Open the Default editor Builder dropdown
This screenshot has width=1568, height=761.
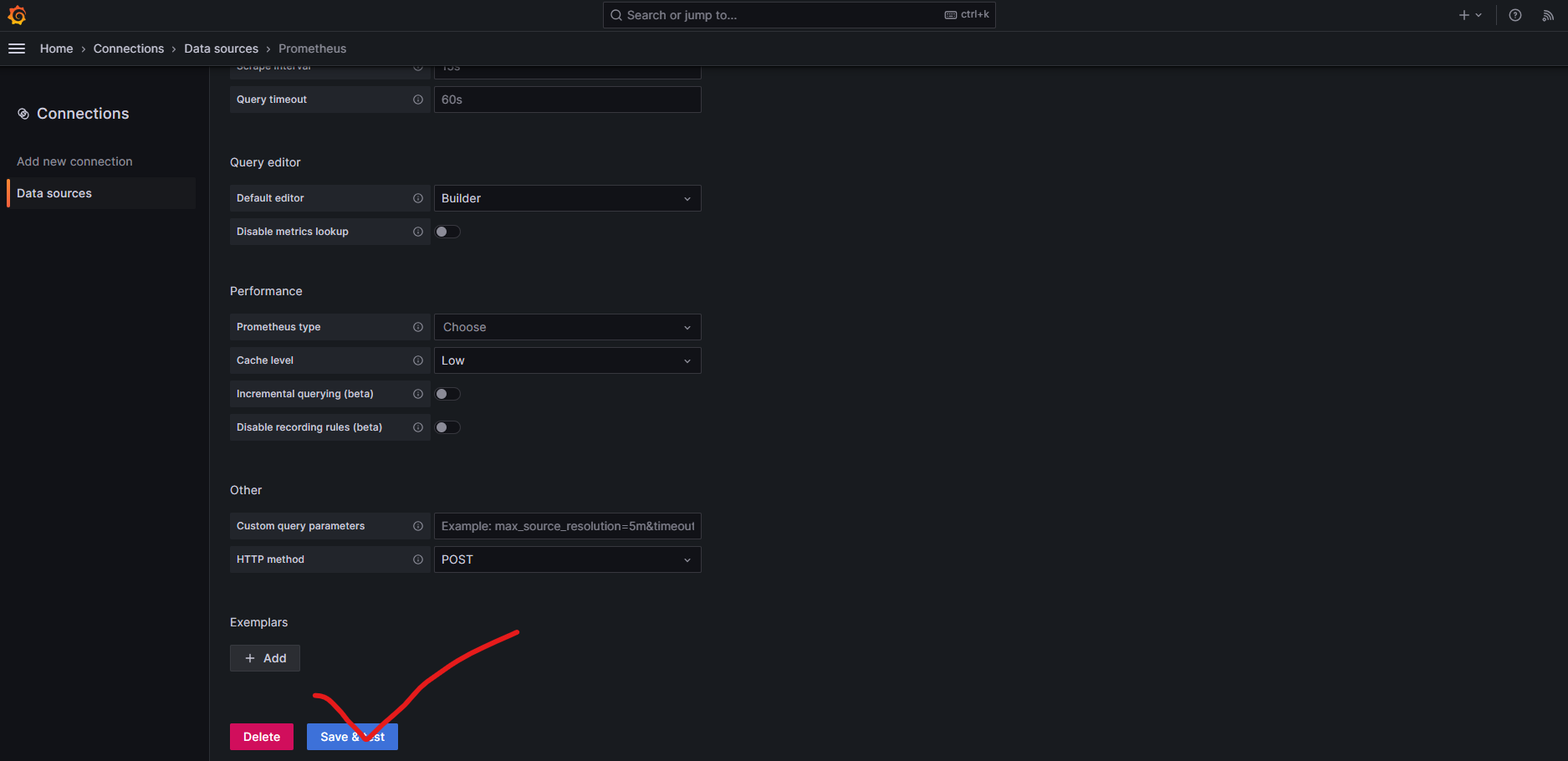[x=568, y=198]
